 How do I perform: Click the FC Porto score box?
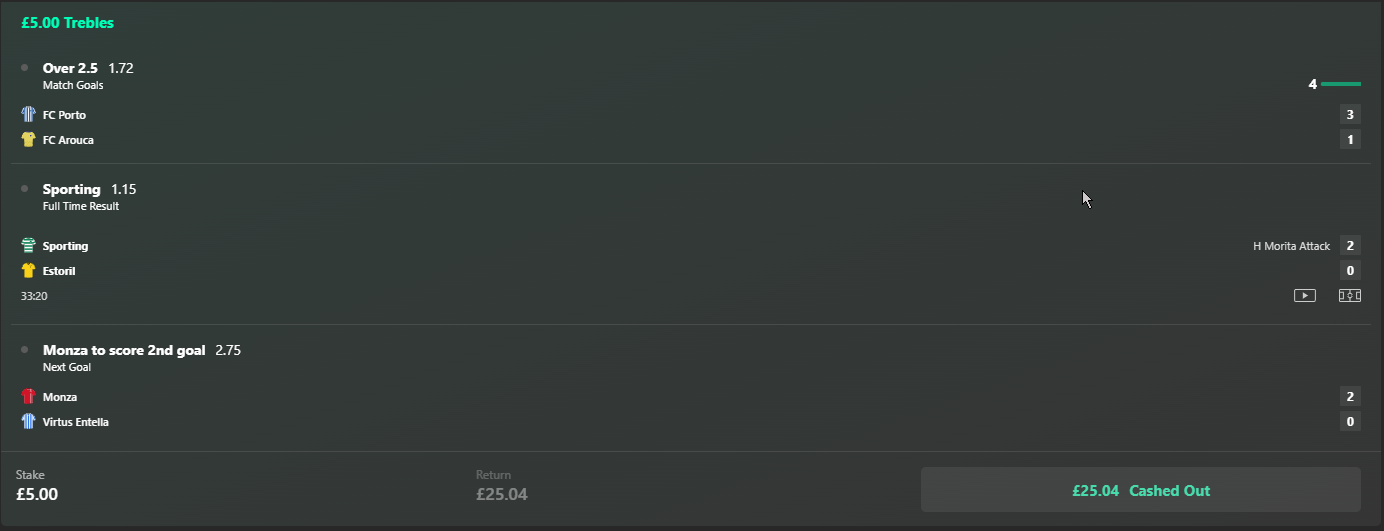coord(1350,115)
